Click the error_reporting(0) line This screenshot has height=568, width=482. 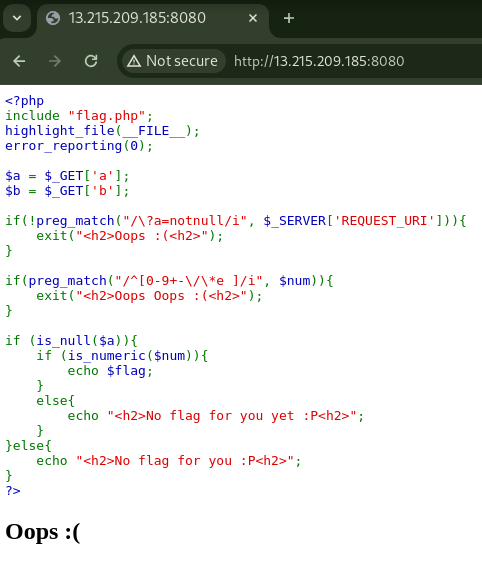pos(79,146)
